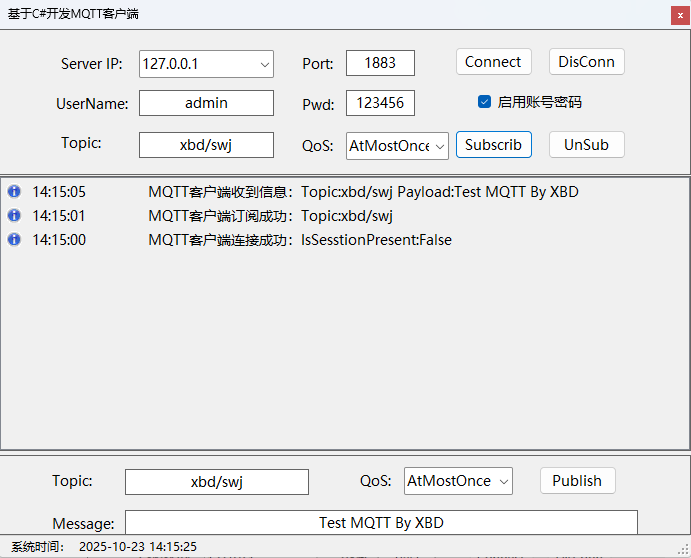Click info icon beside 14:15:00 log entry

tap(14, 240)
